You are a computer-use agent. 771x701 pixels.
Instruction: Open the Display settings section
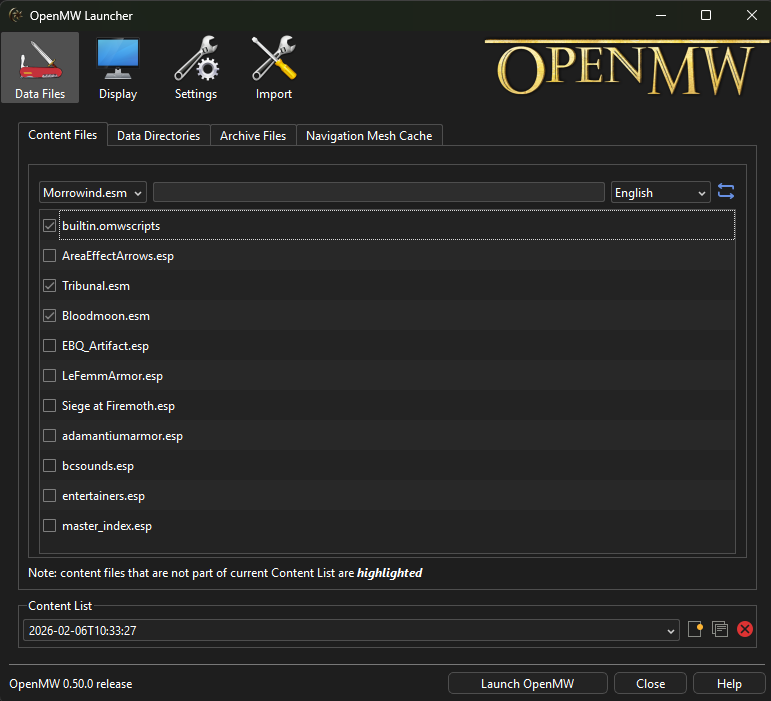pos(118,67)
